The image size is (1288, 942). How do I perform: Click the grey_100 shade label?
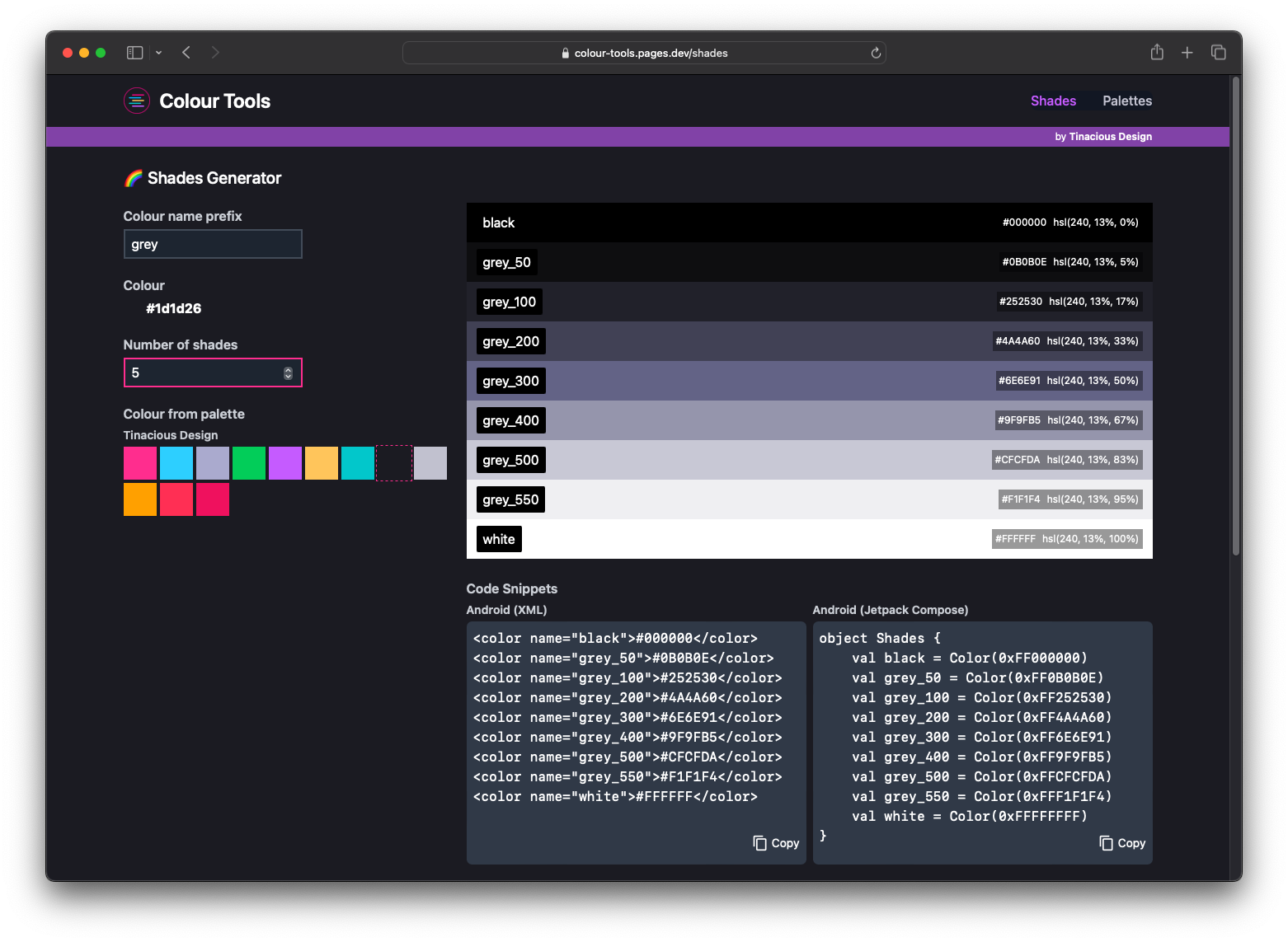(509, 302)
